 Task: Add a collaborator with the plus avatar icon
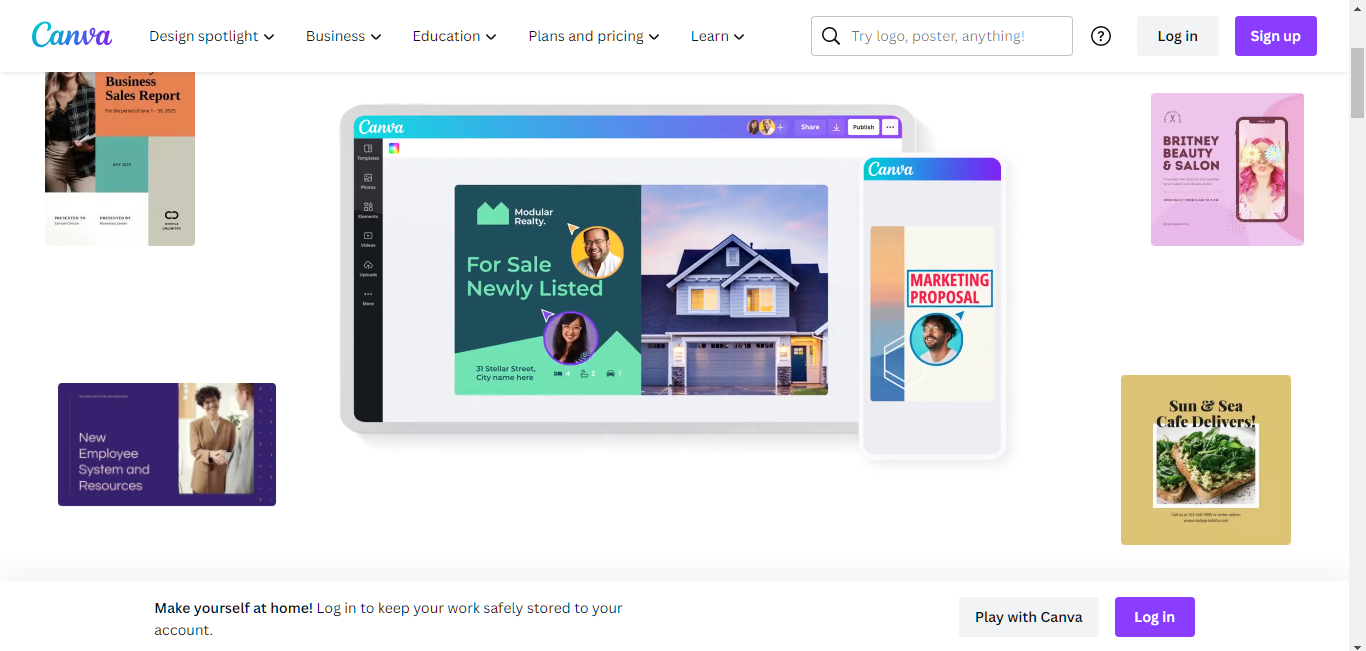pos(780,127)
